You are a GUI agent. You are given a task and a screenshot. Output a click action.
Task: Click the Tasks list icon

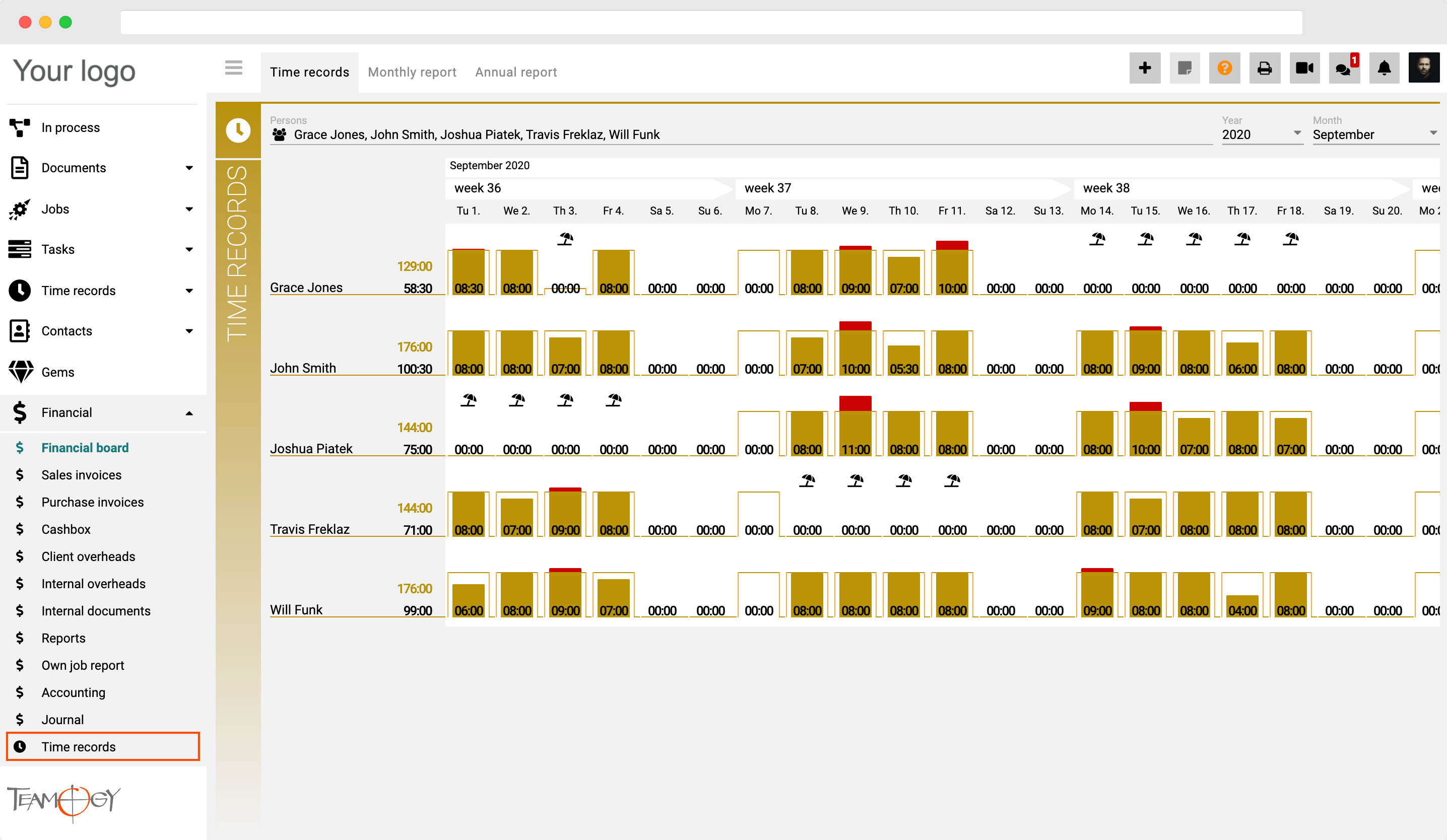[x=20, y=249]
